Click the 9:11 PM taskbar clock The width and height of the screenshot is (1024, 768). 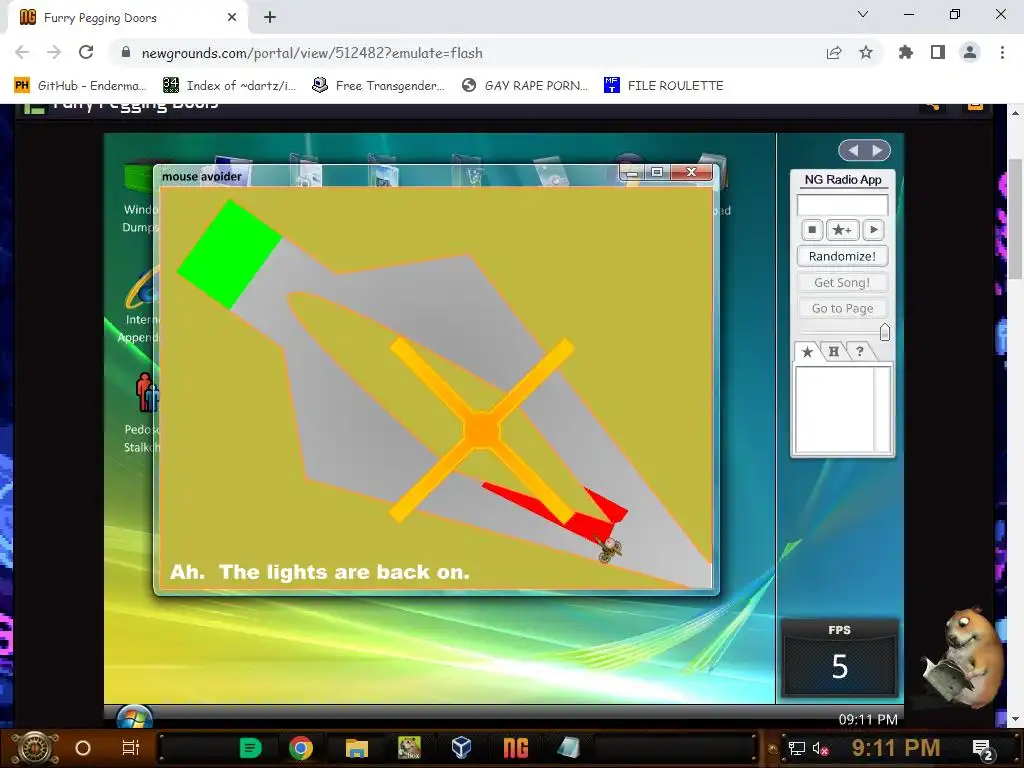pyautogui.click(x=895, y=748)
